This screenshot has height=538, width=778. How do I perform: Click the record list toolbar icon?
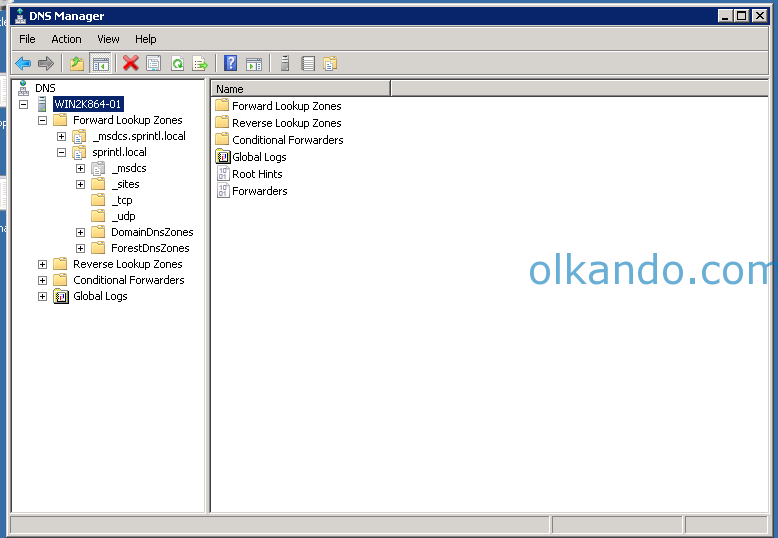coord(308,64)
